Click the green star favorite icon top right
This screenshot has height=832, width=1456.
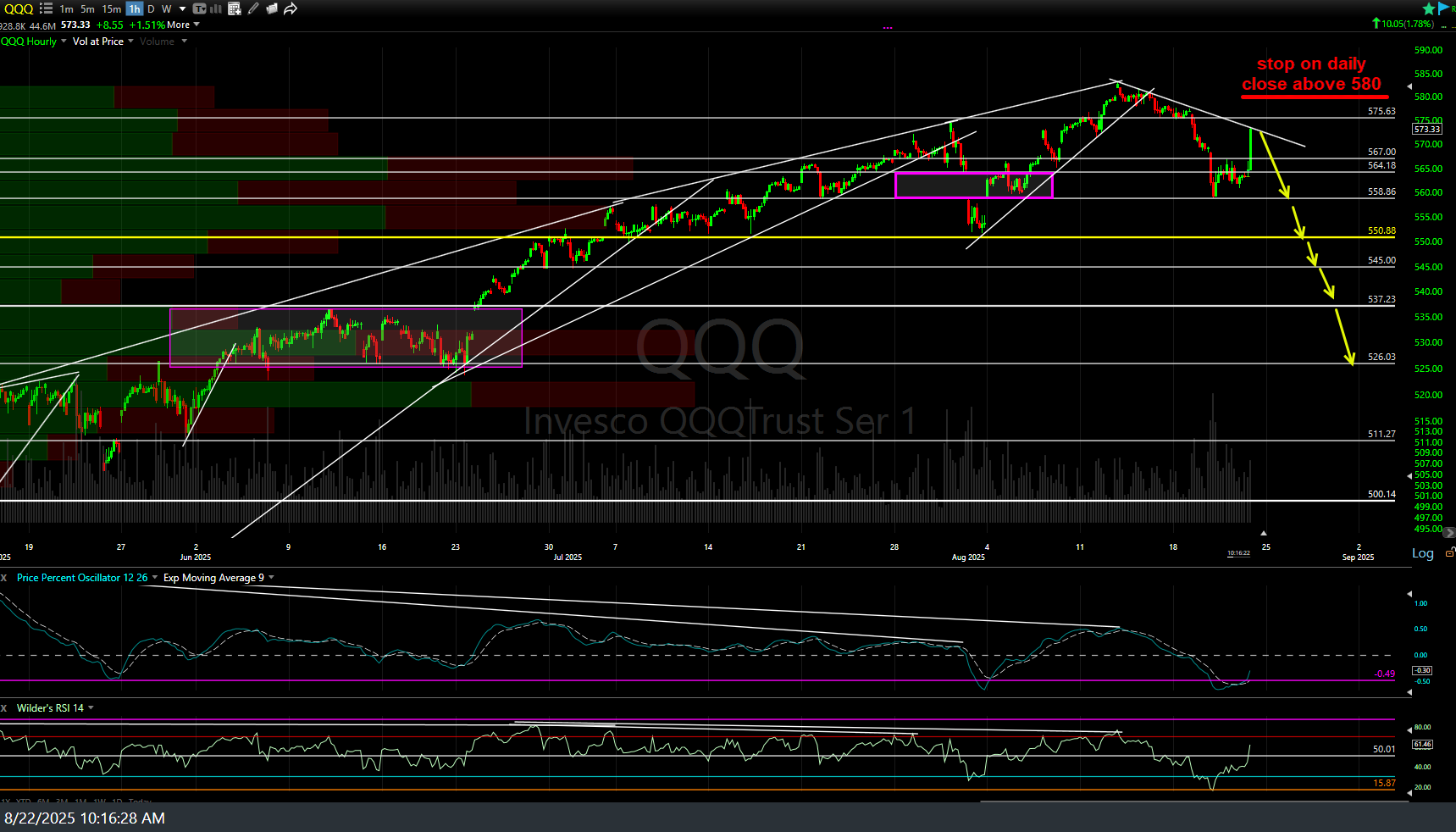point(1430,8)
